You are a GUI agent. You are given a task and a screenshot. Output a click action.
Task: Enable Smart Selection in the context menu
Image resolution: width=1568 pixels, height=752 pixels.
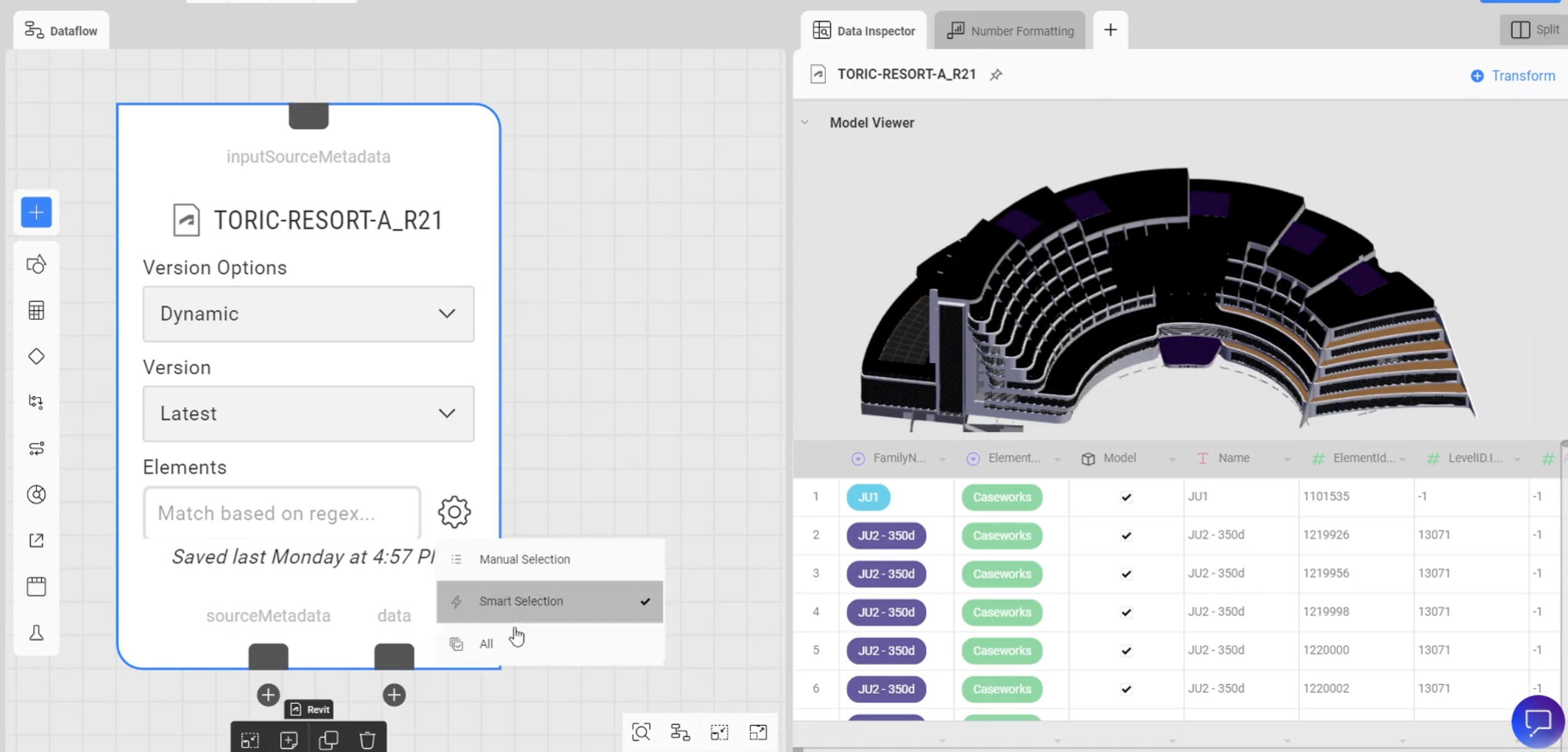pos(521,602)
